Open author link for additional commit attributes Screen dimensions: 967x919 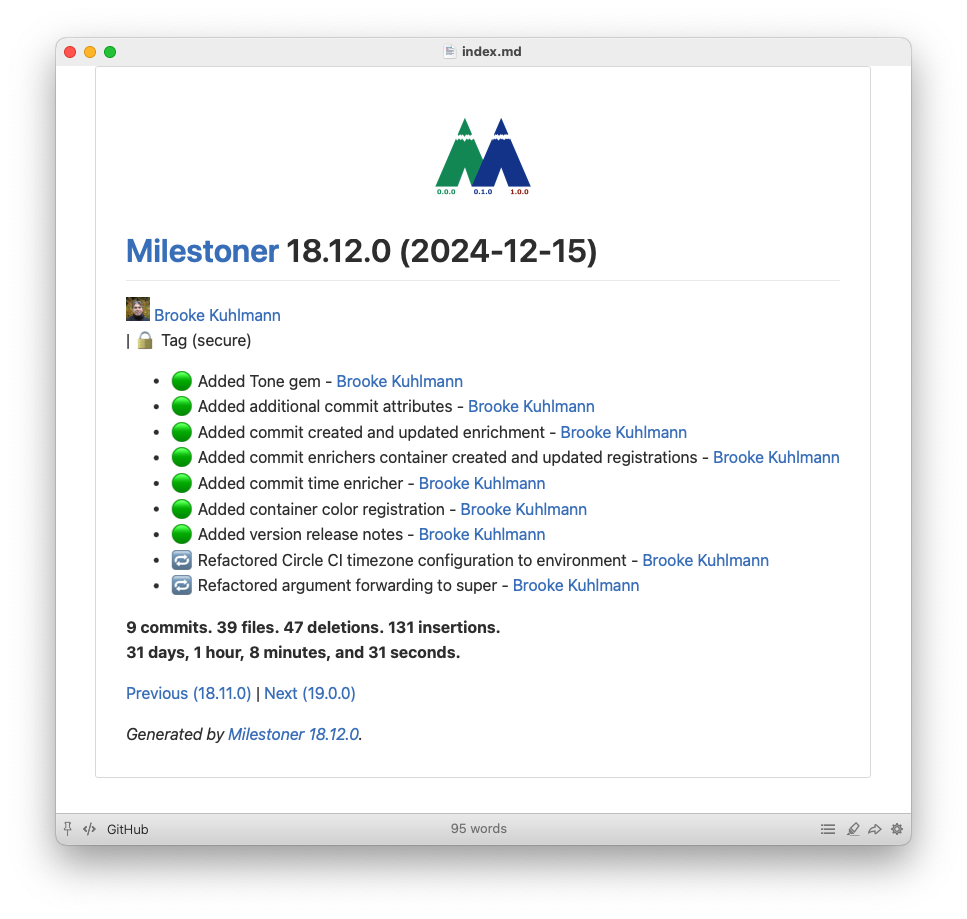[531, 406]
